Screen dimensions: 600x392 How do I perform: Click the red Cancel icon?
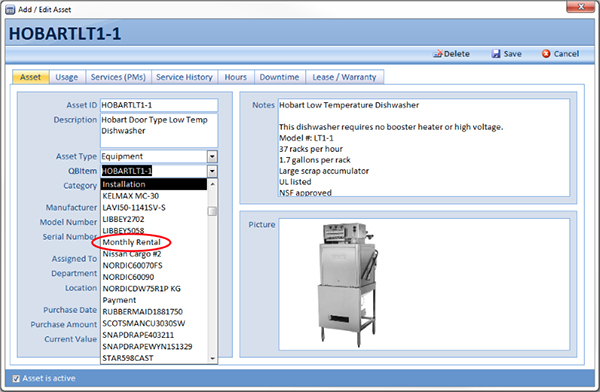(546, 54)
